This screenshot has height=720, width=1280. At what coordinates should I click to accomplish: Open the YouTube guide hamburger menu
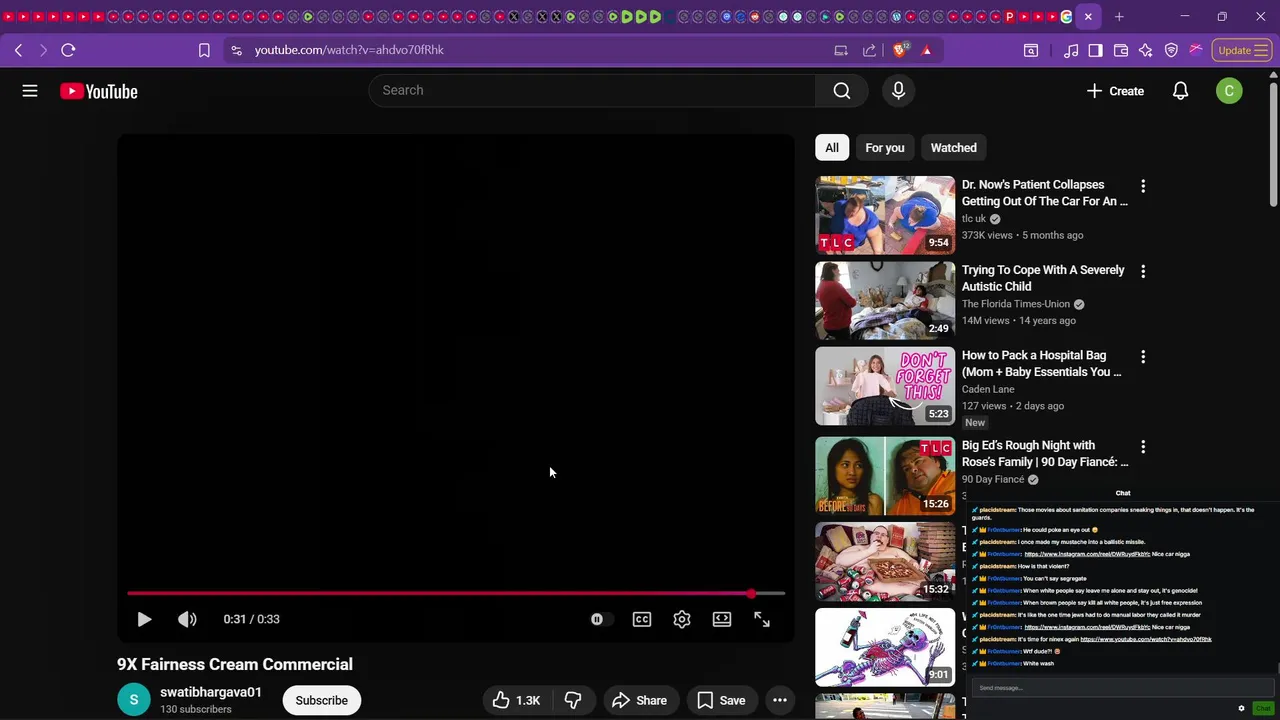30,91
